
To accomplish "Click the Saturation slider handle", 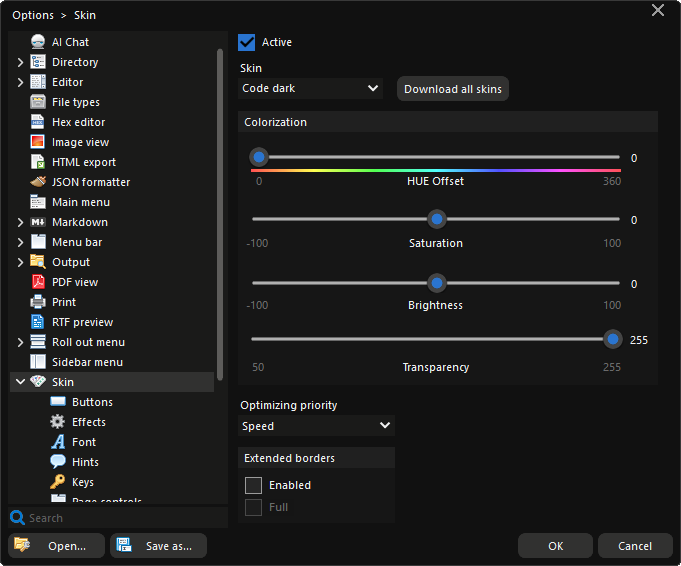I will click(x=437, y=219).
